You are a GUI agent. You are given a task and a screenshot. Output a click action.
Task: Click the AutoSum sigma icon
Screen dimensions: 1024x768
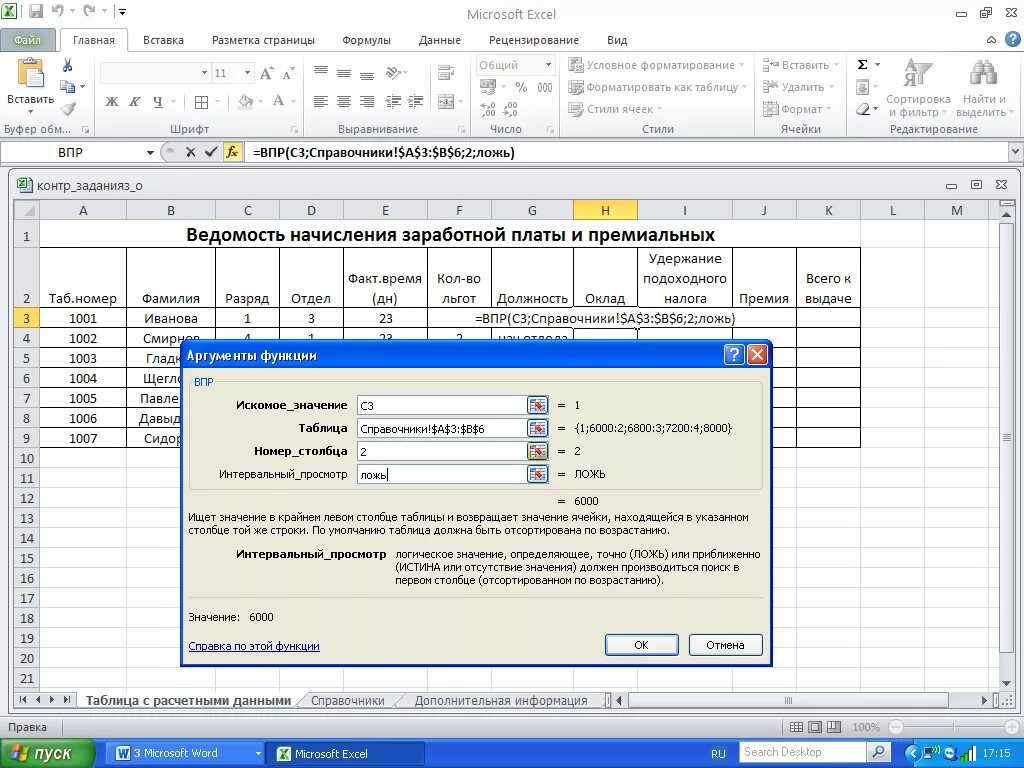862,65
